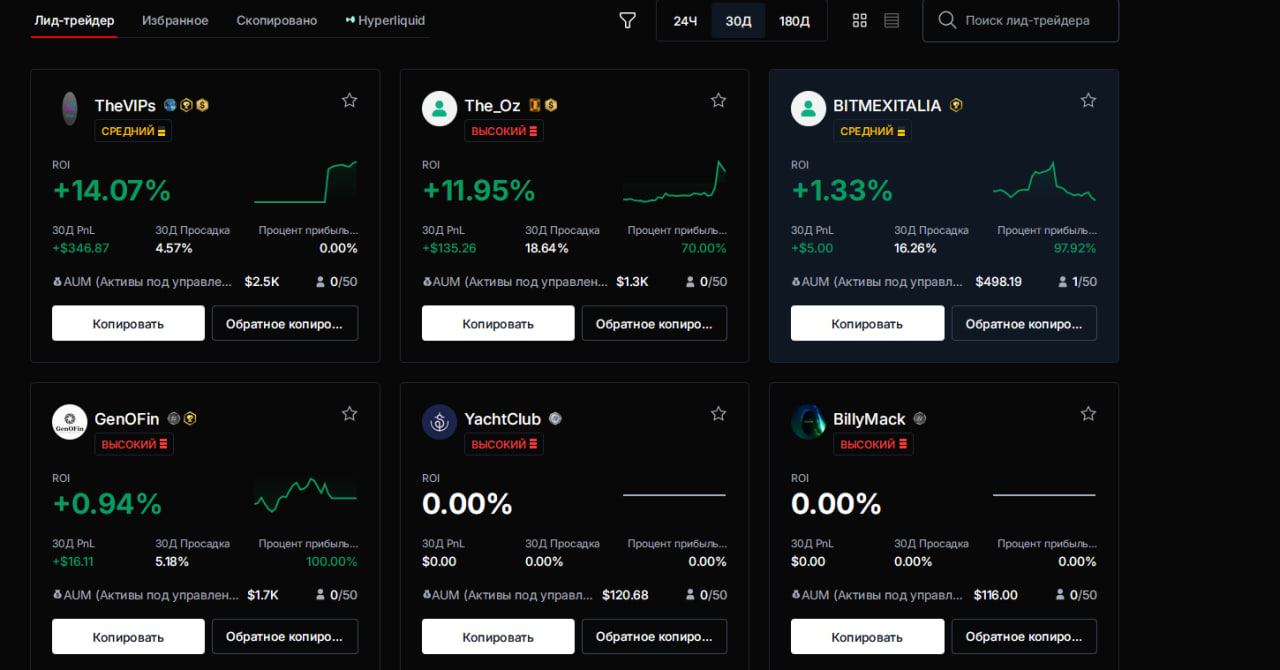
Task: Click the badge next to BITMEXITALIA name
Action: pyautogui.click(x=956, y=105)
